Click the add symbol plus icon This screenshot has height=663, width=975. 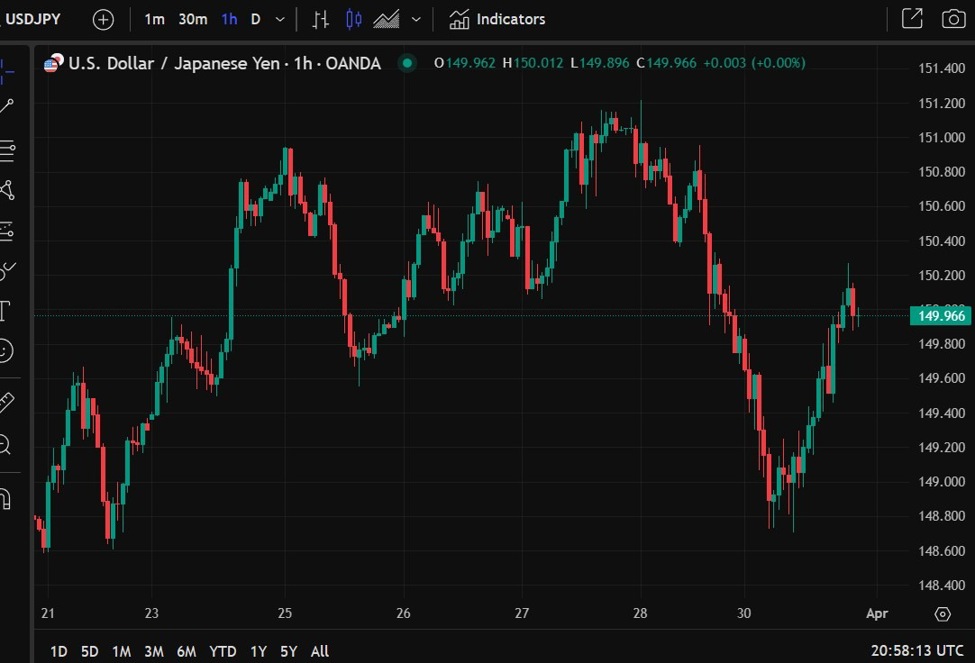[x=103, y=19]
